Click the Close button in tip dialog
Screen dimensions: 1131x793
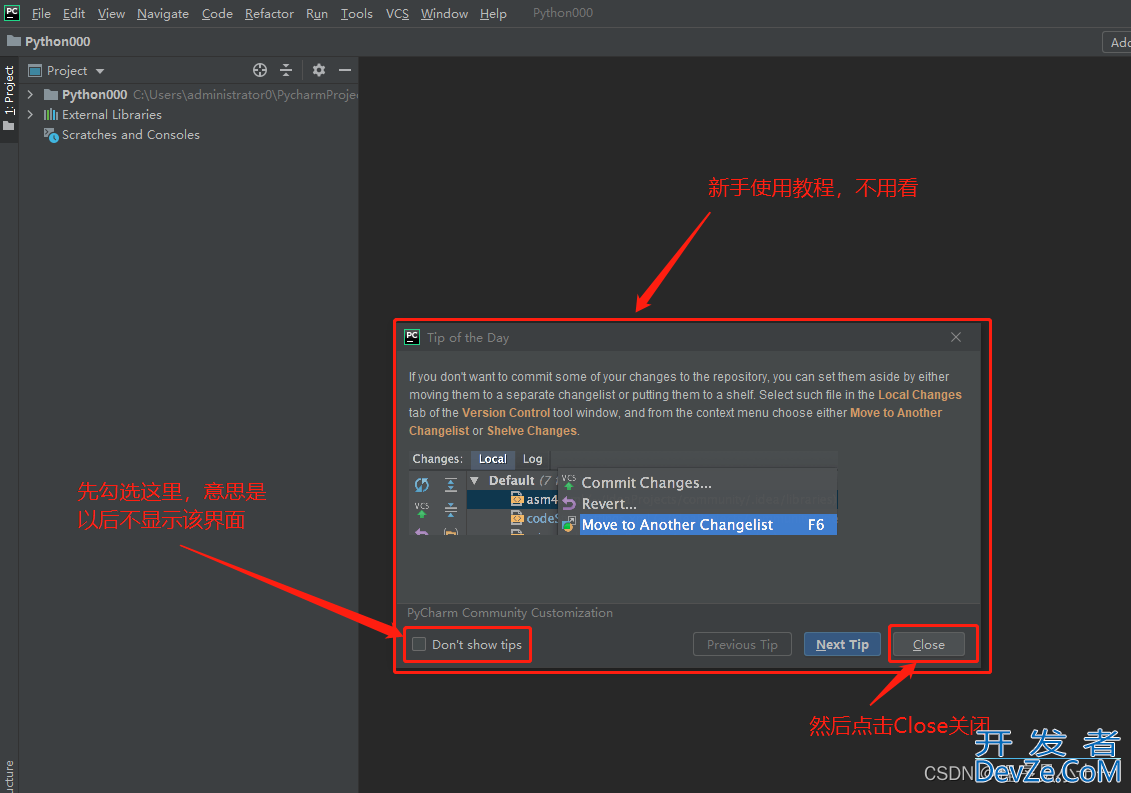point(928,644)
